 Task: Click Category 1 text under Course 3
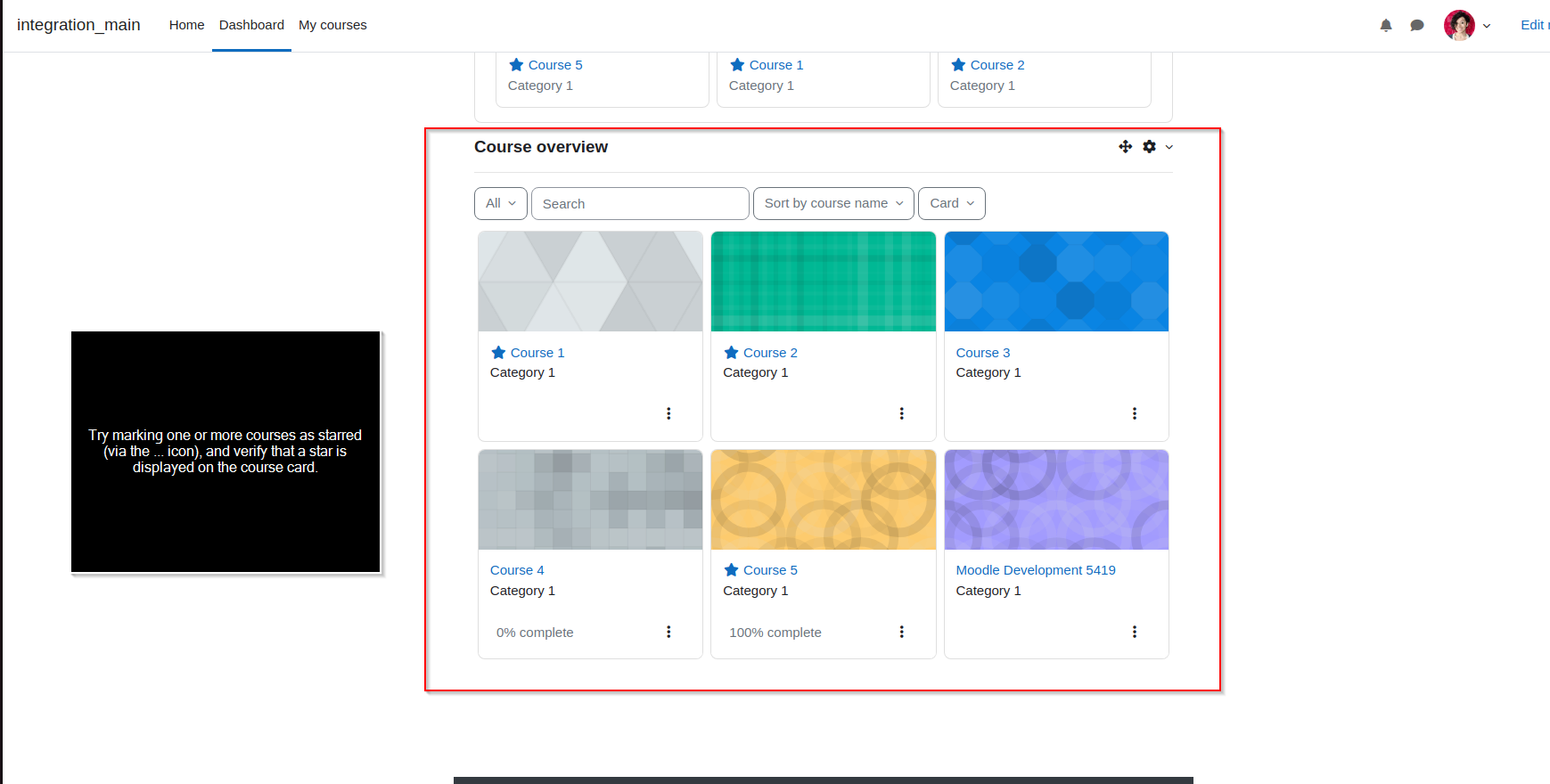point(988,372)
